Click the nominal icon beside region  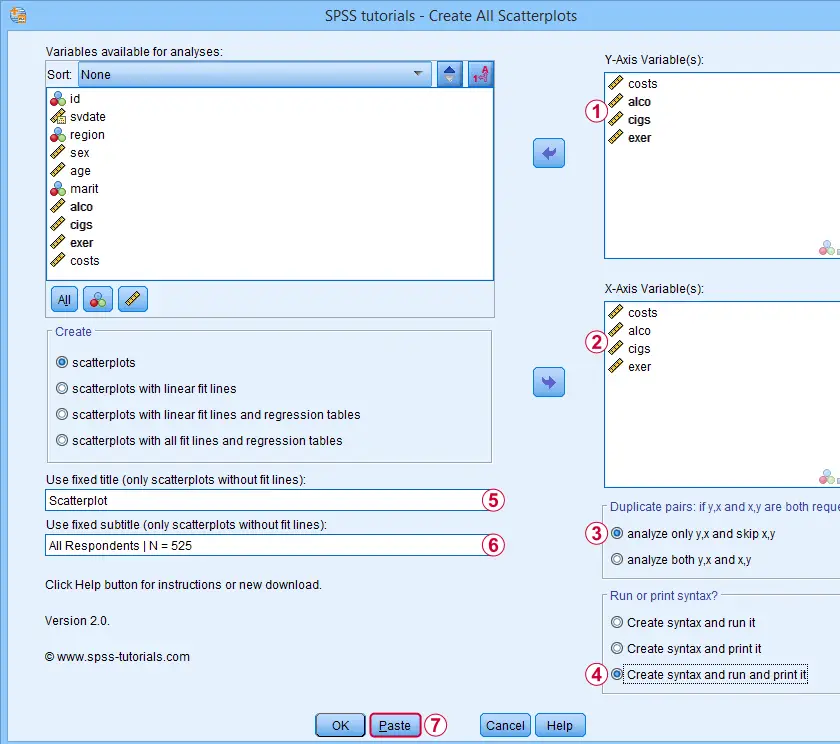point(58,135)
